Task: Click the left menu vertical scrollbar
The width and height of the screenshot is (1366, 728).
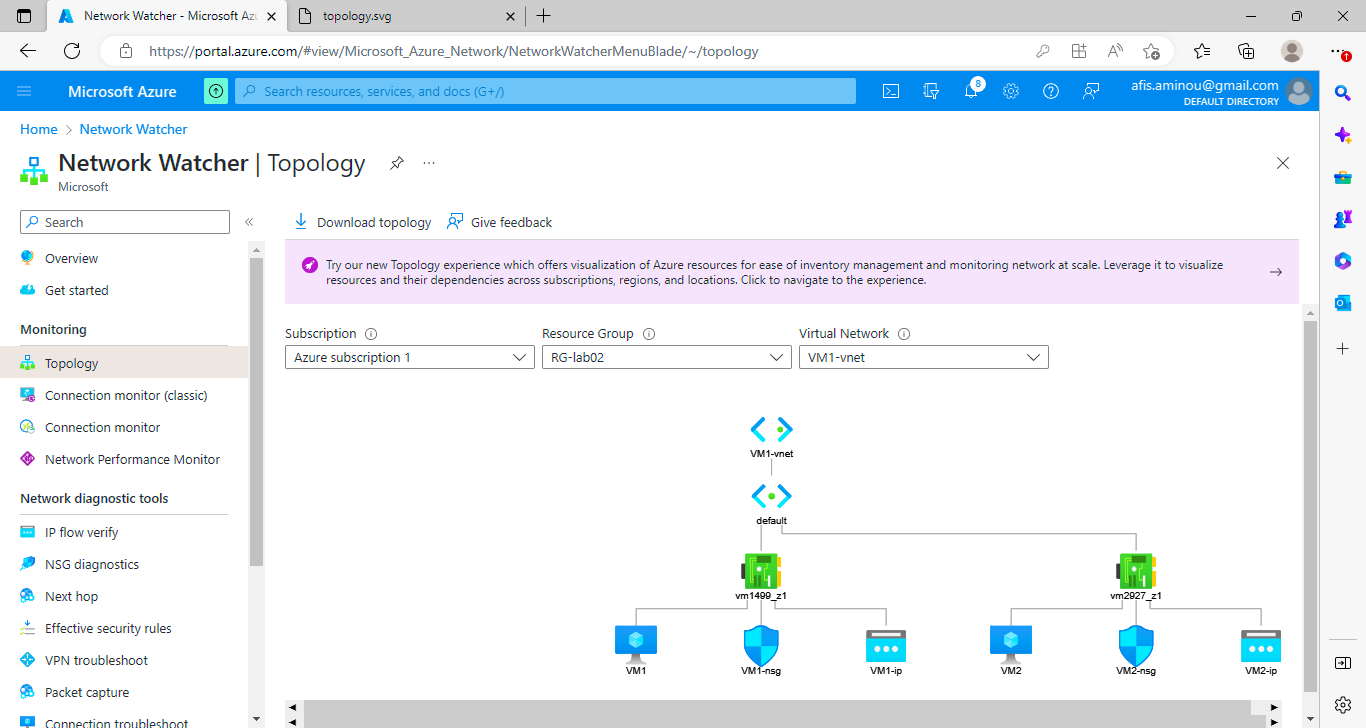Action: click(256, 410)
